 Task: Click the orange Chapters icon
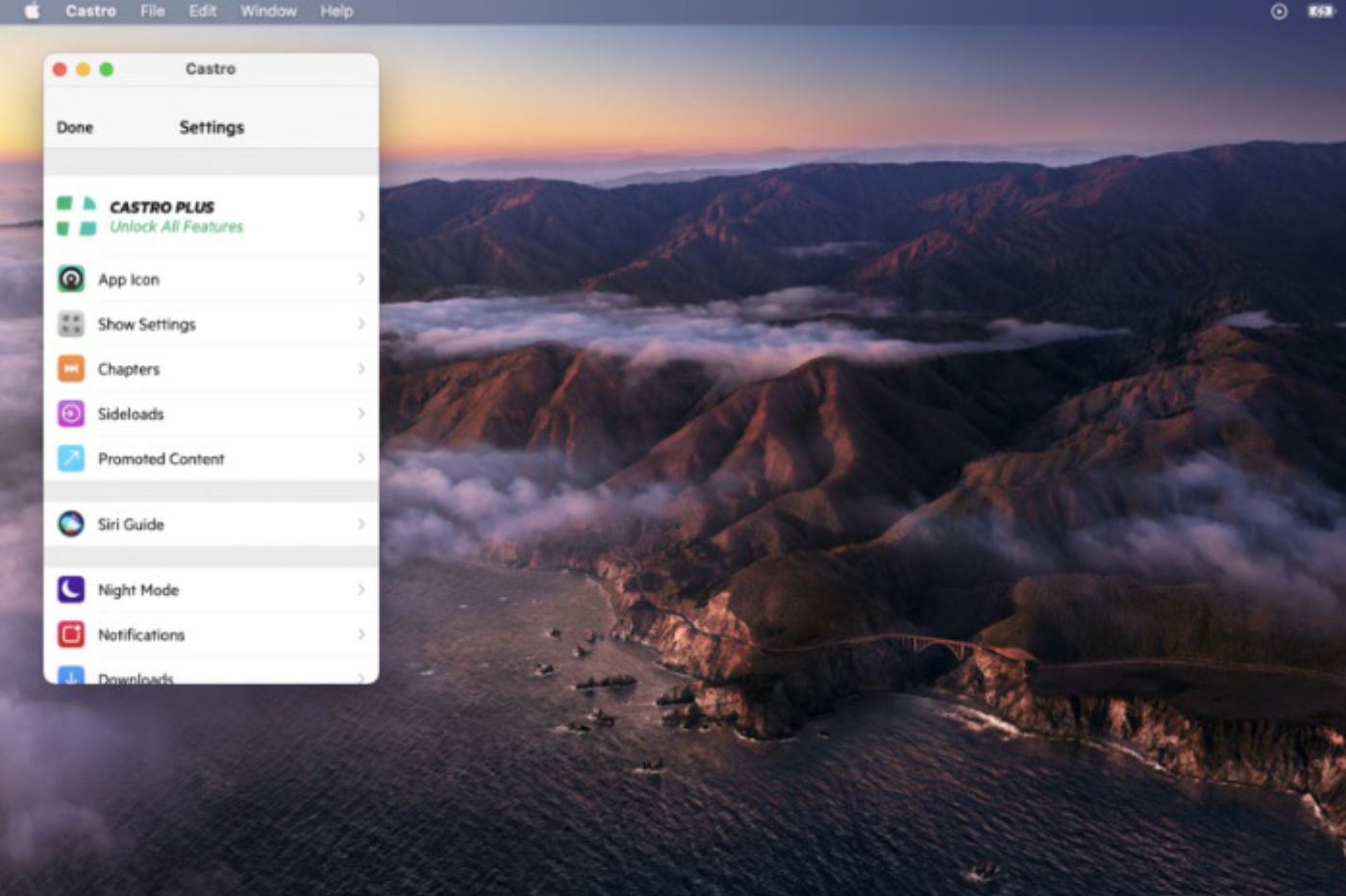71,369
